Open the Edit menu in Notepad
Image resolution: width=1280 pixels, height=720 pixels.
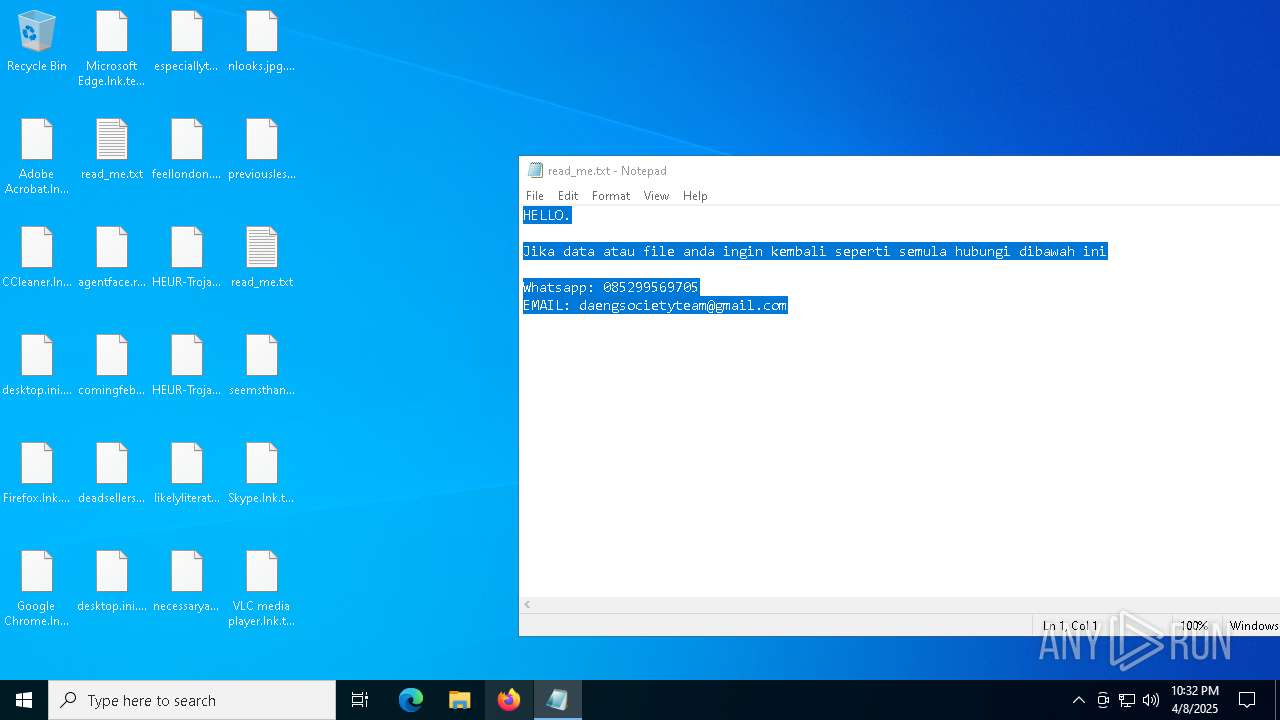(568, 196)
